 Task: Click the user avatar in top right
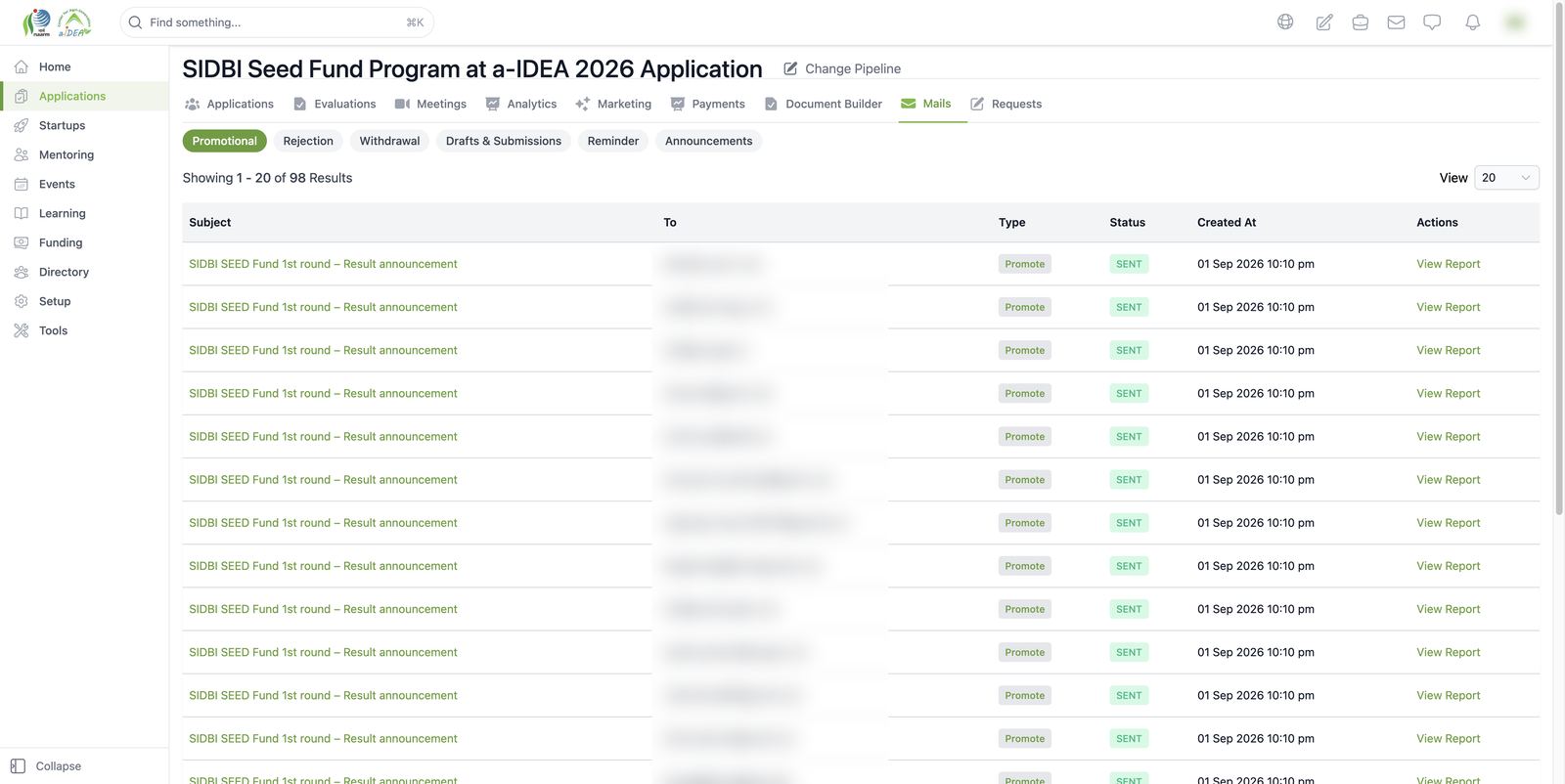coord(1515,22)
